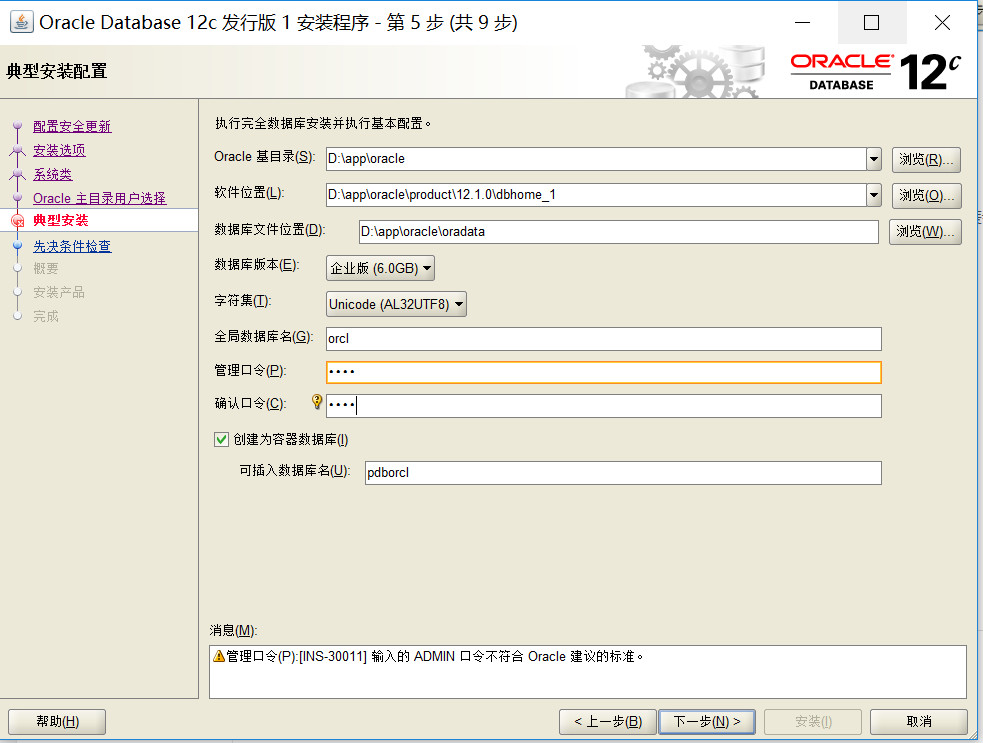Minimize the installer window
The image size is (983, 743).
(x=802, y=23)
